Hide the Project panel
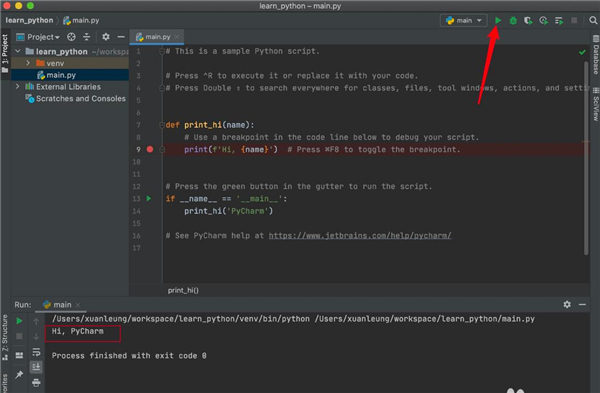Image resolution: width=600 pixels, height=393 pixels. point(121,37)
